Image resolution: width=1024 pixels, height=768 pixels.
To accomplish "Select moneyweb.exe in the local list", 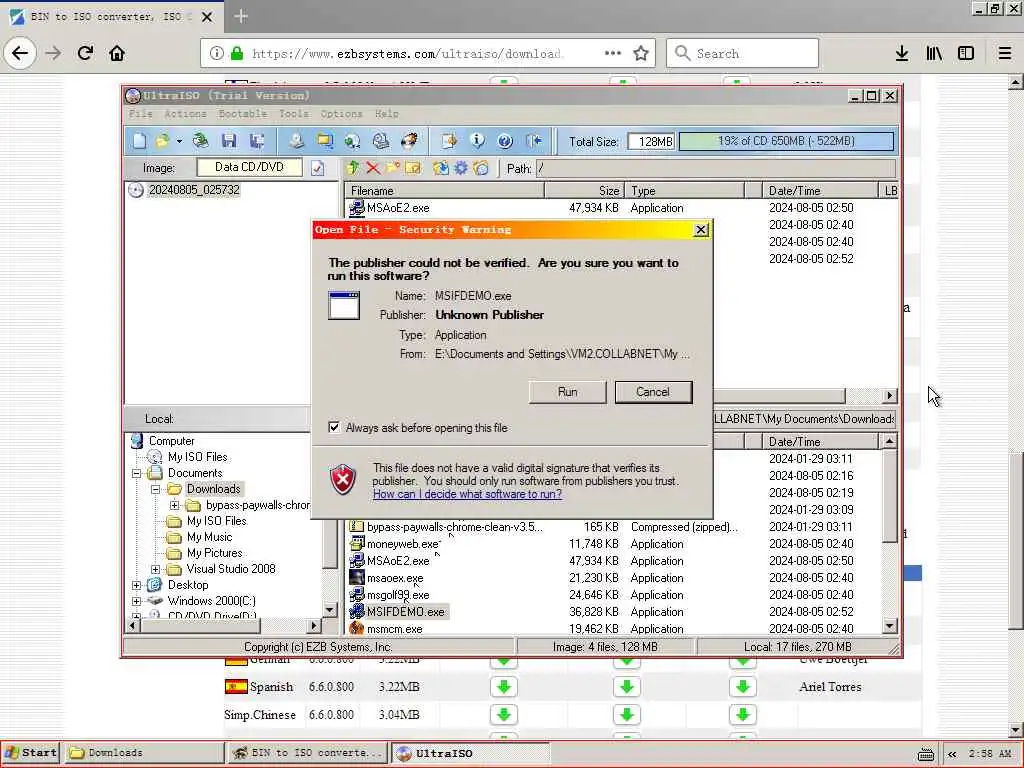I will [402, 544].
